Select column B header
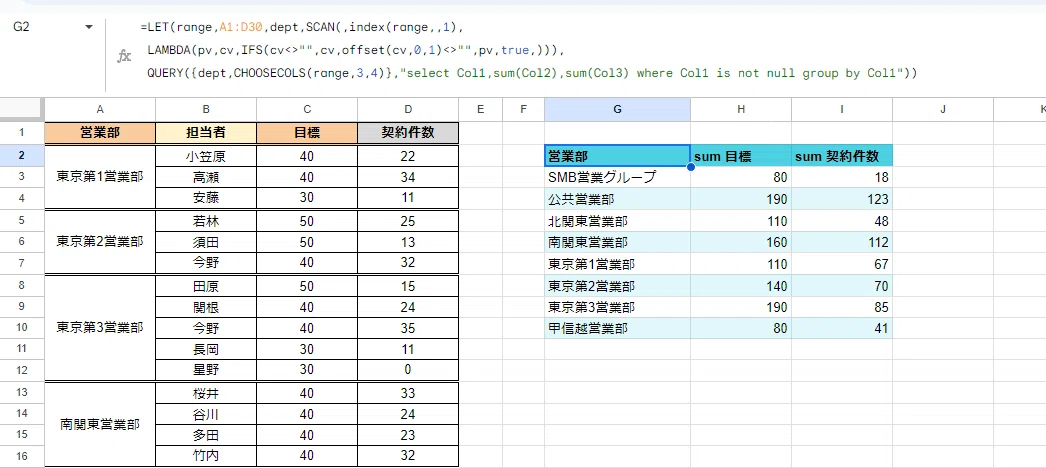 (x=206, y=110)
